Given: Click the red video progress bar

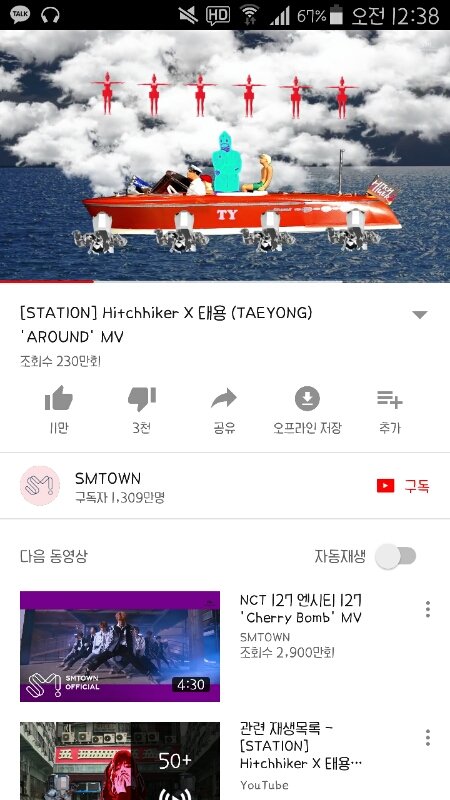Looking at the screenshot, I should 46,281.
